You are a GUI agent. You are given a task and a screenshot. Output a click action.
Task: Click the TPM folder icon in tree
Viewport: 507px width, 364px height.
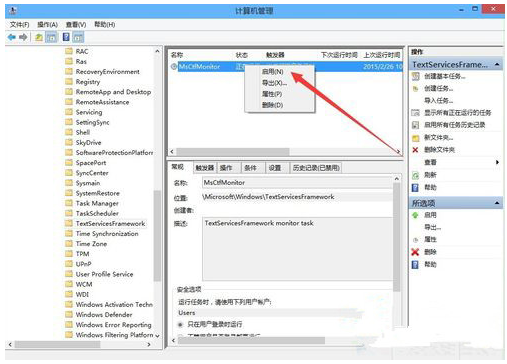pyautogui.click(x=69, y=254)
